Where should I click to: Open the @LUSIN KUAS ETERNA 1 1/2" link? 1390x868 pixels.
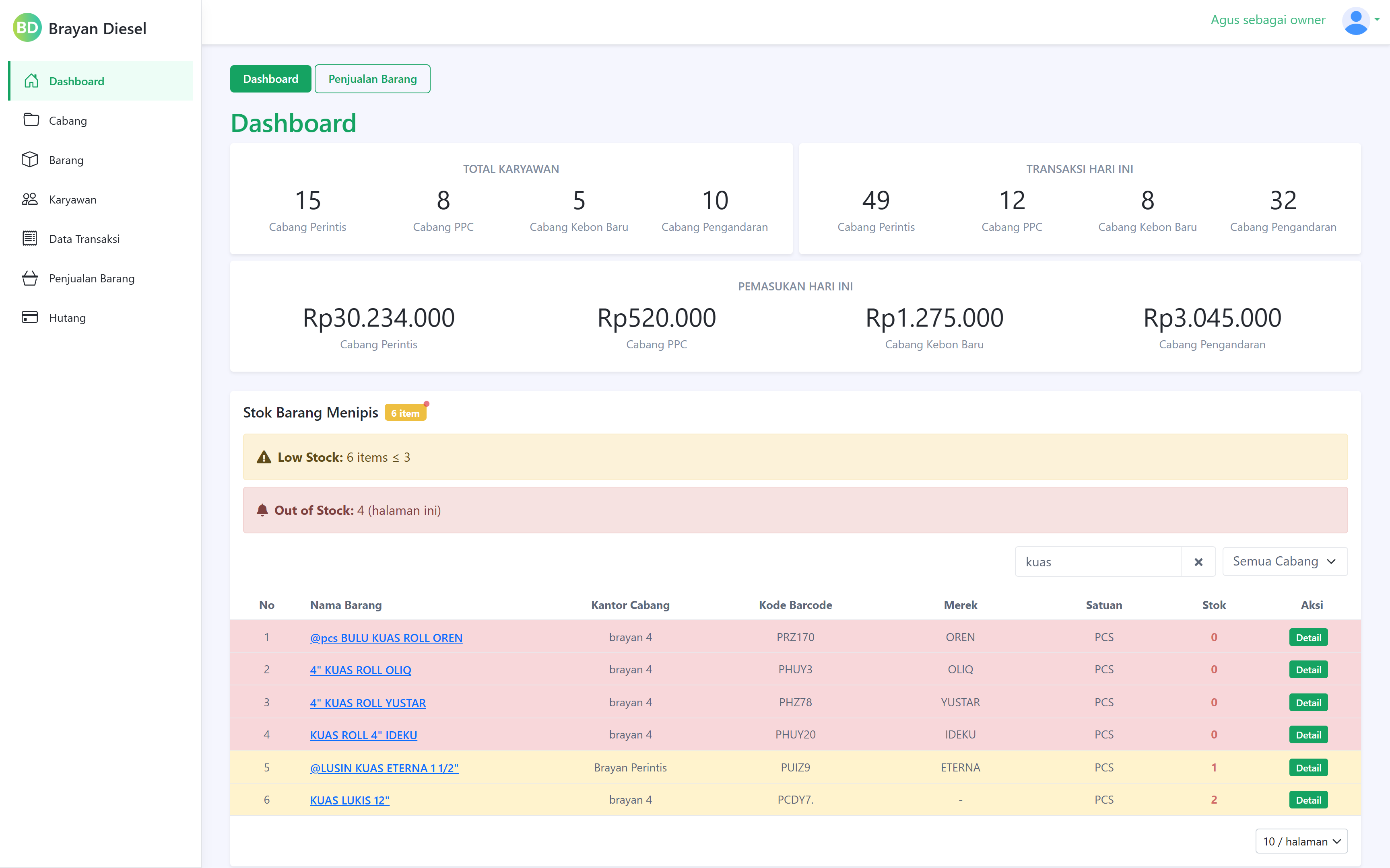click(384, 767)
